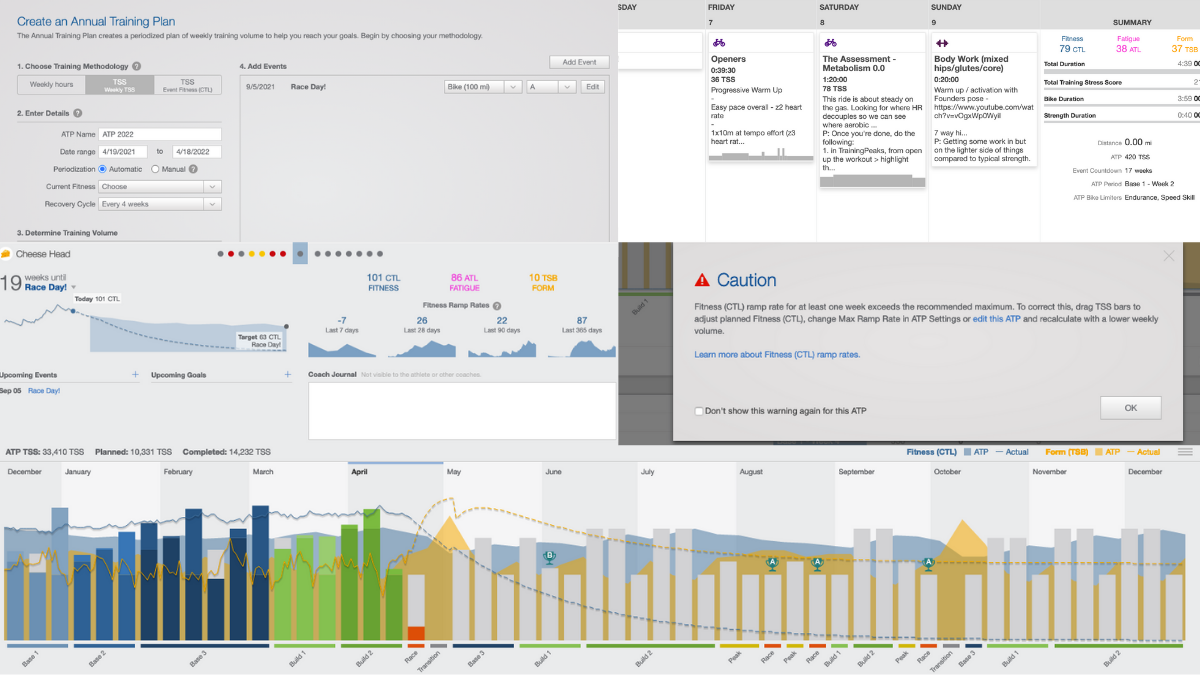Click the strength icon on Body Work workout
1200x675 pixels.
(943, 43)
